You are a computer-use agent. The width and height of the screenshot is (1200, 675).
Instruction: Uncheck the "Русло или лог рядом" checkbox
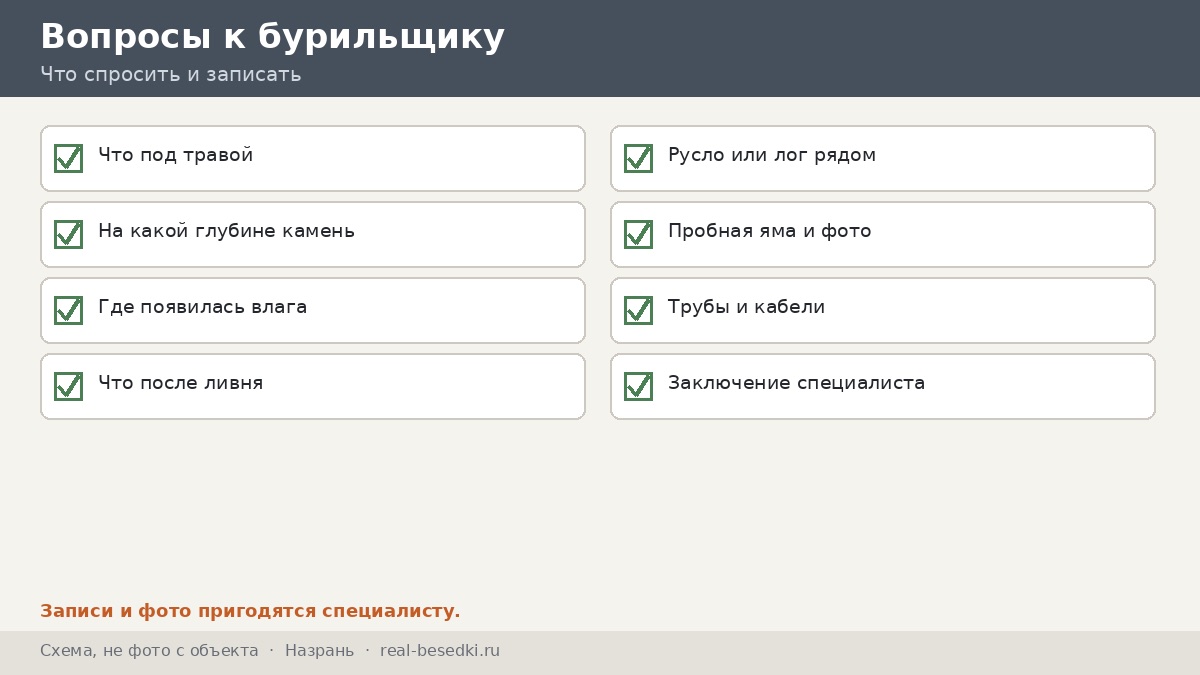click(x=638, y=158)
